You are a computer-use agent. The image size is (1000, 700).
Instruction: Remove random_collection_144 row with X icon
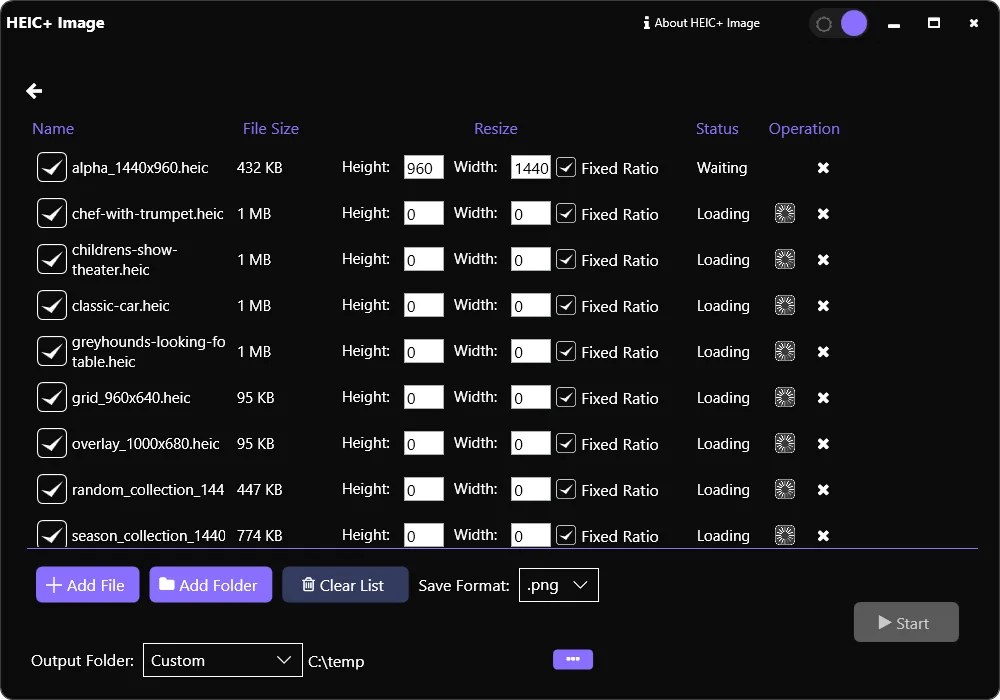[823, 489]
